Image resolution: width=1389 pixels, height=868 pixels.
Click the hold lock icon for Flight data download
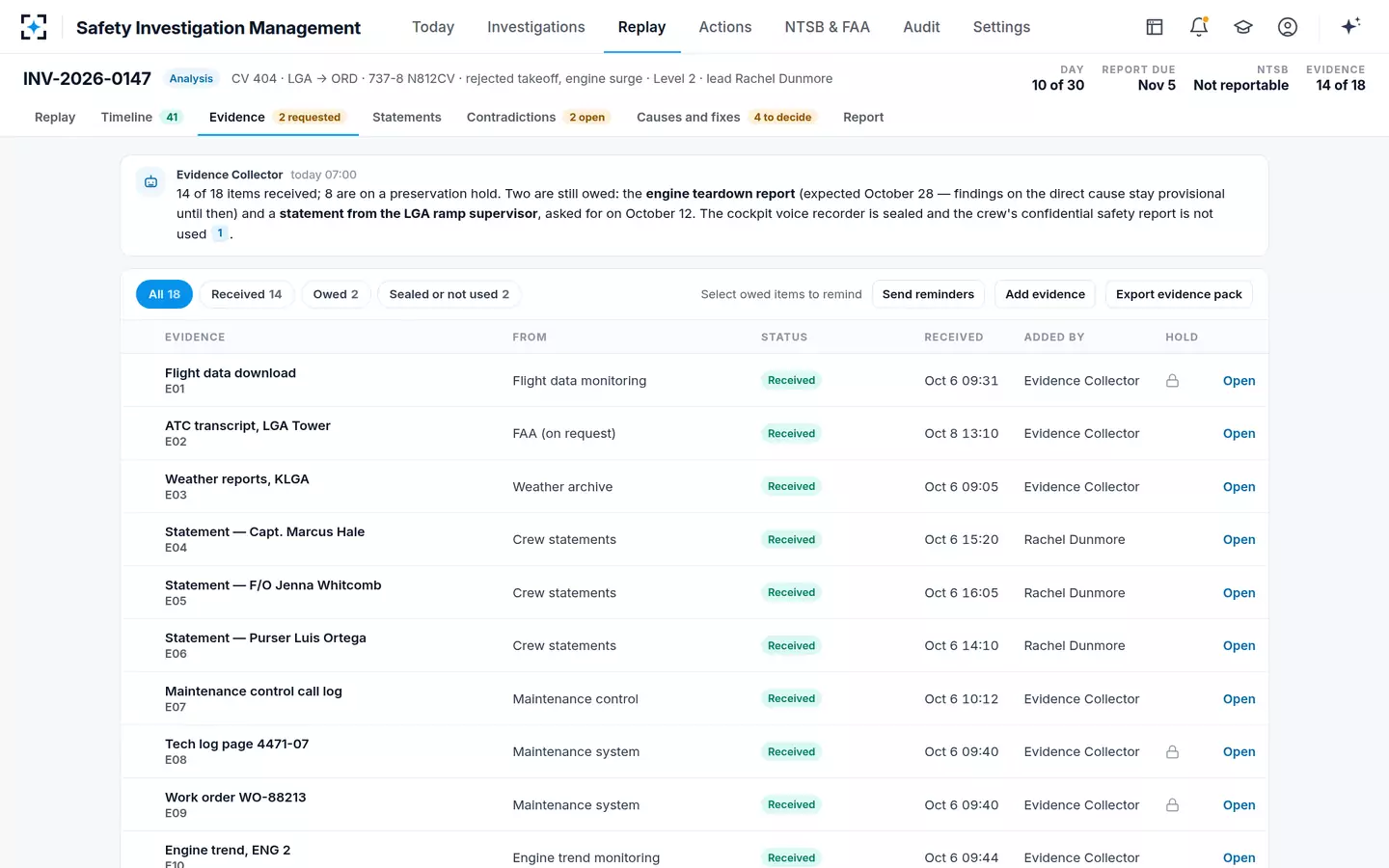pos(1172,381)
